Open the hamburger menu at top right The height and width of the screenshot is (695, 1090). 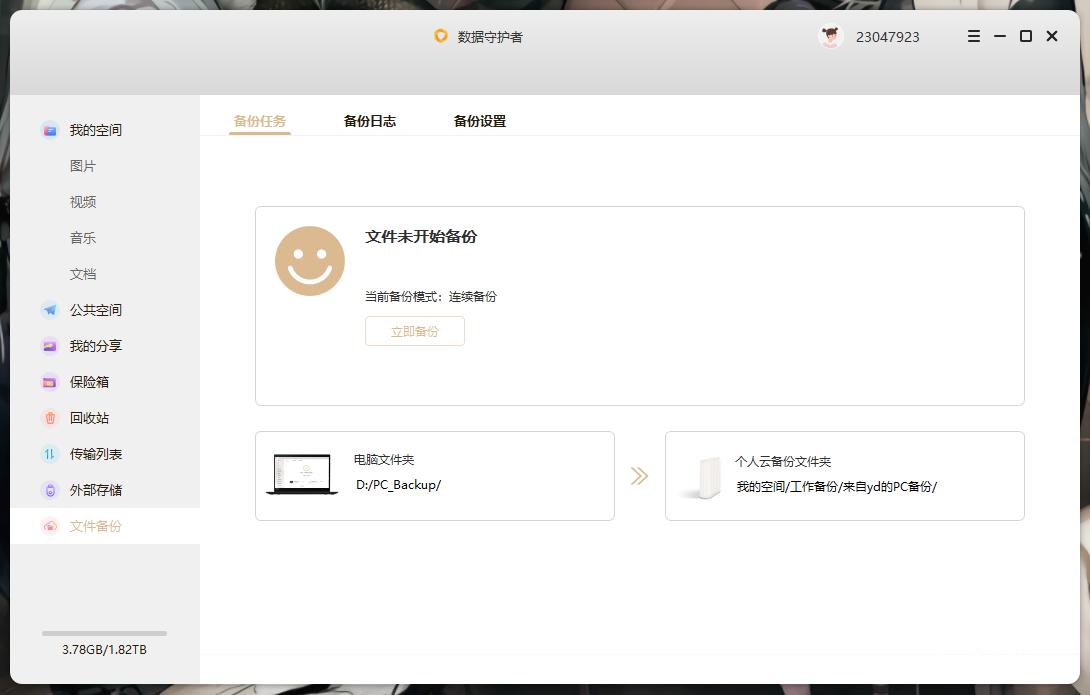click(x=972, y=36)
